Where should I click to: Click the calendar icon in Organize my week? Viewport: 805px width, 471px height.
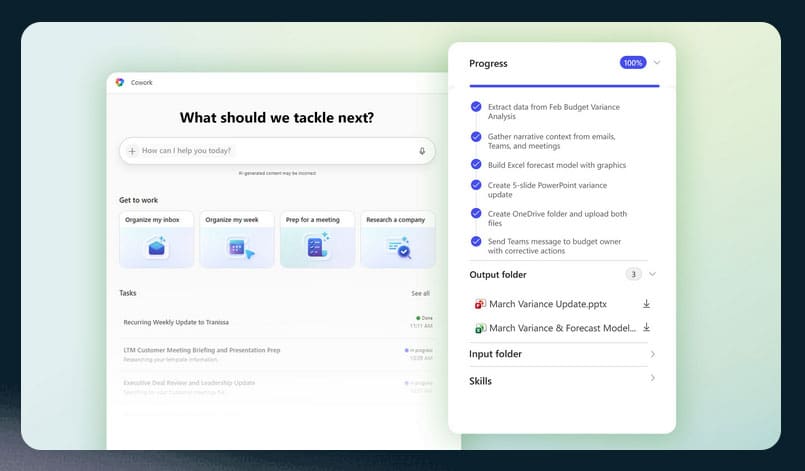point(239,249)
